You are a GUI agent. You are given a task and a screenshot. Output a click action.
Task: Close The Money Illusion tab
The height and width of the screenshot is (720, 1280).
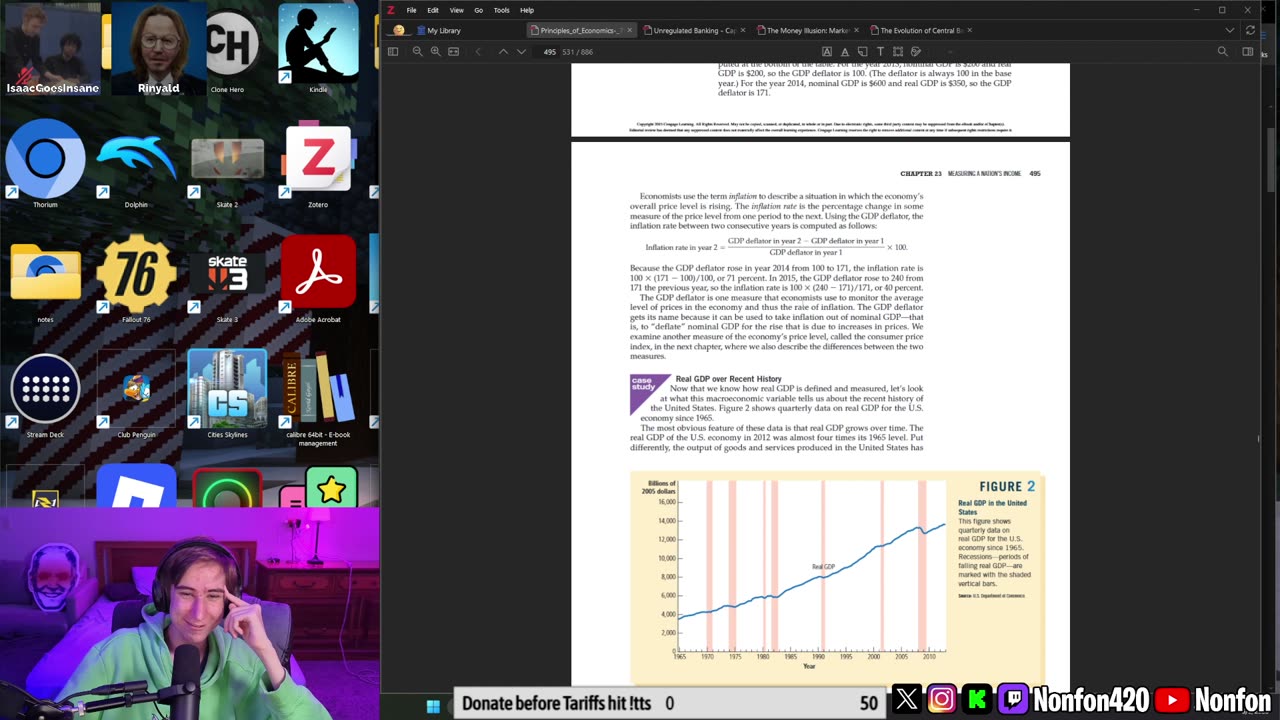click(x=857, y=31)
